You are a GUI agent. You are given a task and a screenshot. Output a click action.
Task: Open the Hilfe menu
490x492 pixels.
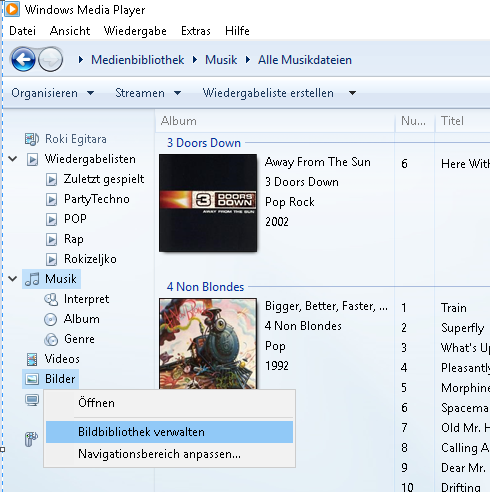coord(237,31)
